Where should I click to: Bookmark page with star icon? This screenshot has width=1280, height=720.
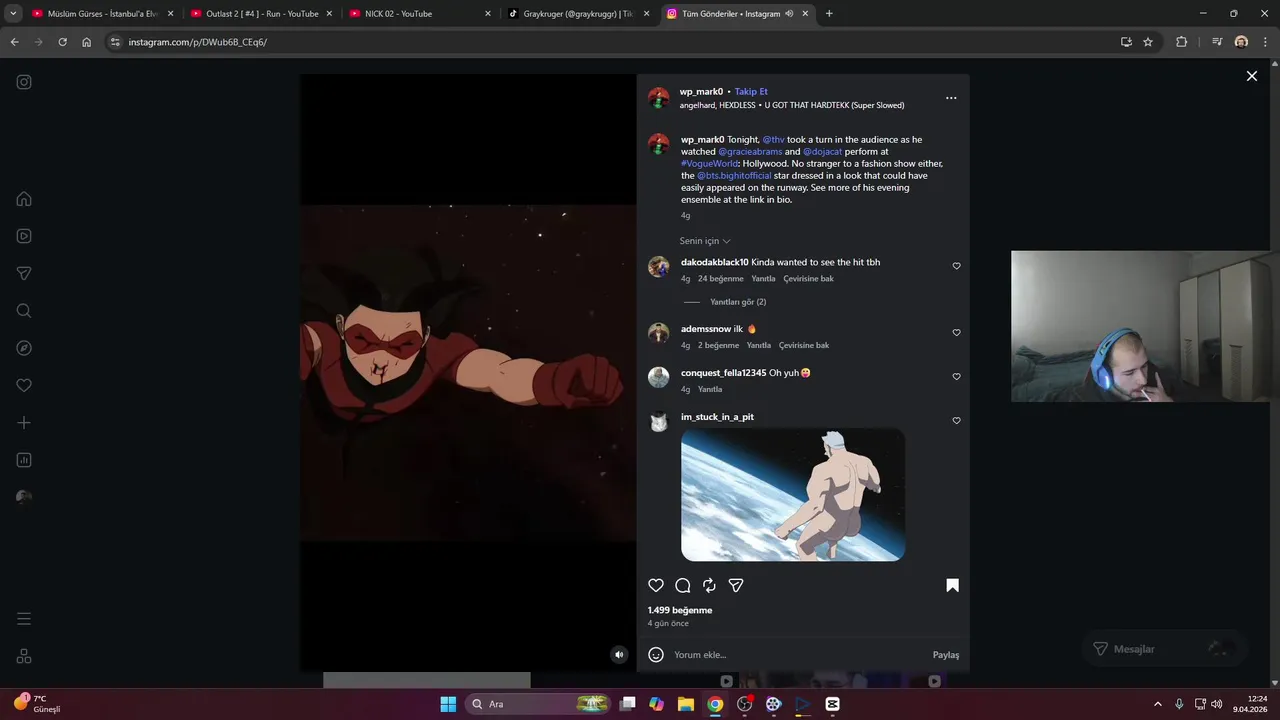[1148, 42]
